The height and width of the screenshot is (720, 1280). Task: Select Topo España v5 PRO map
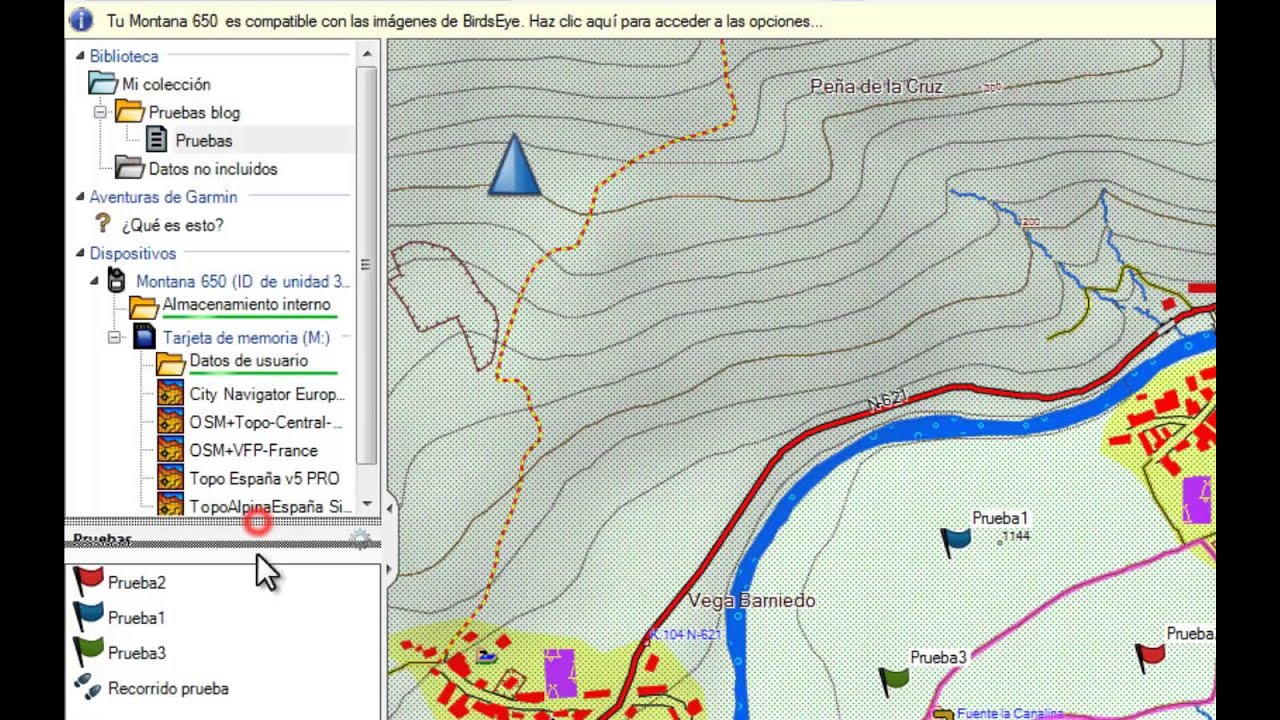point(265,479)
